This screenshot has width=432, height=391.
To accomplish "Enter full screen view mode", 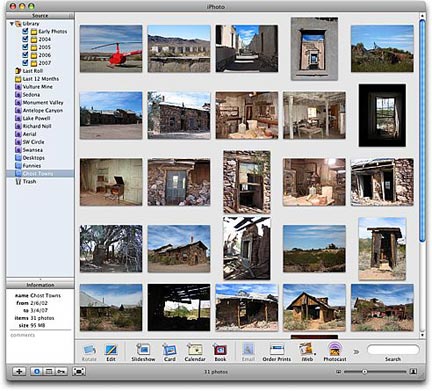I will pos(79,371).
